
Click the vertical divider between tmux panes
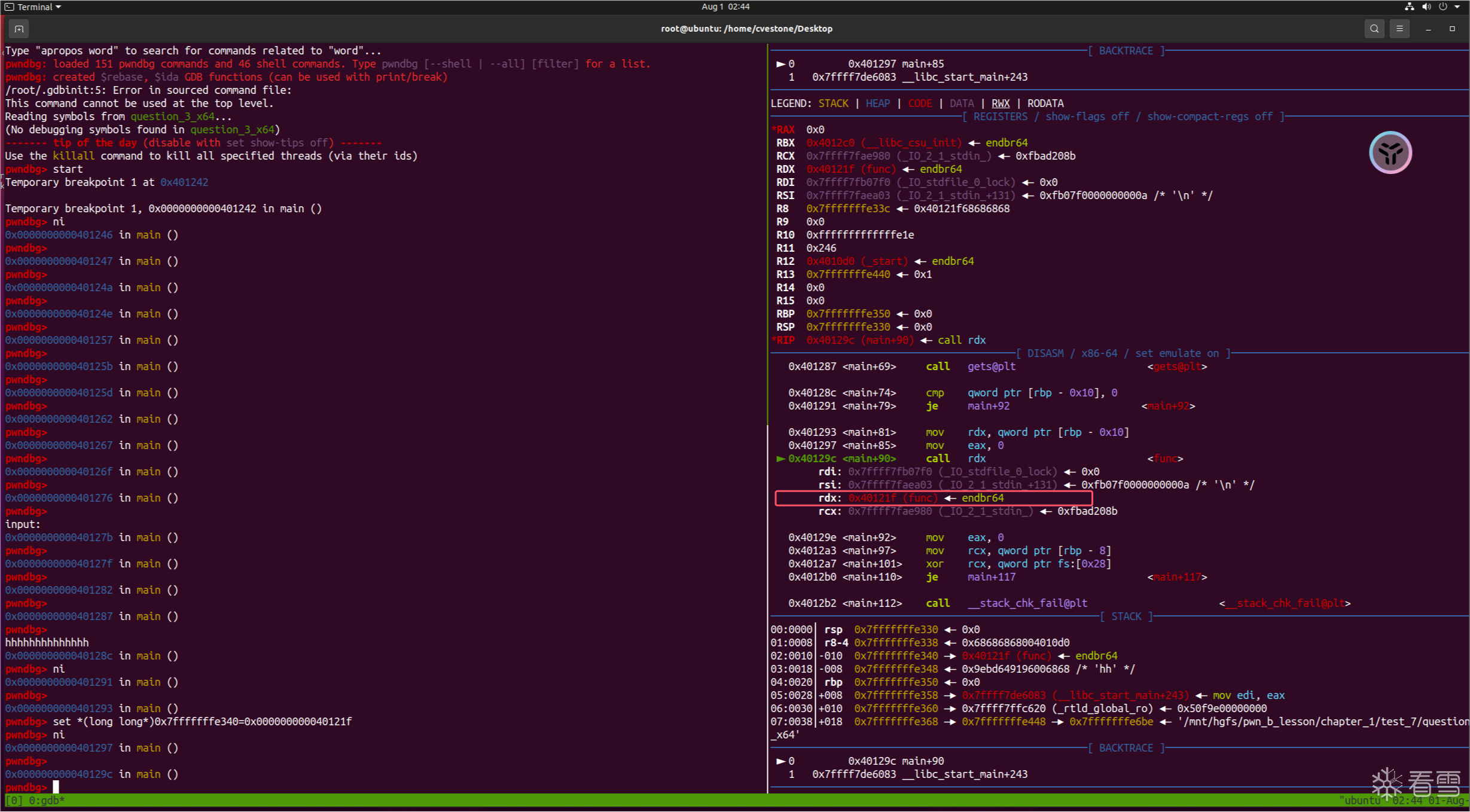pos(767,419)
